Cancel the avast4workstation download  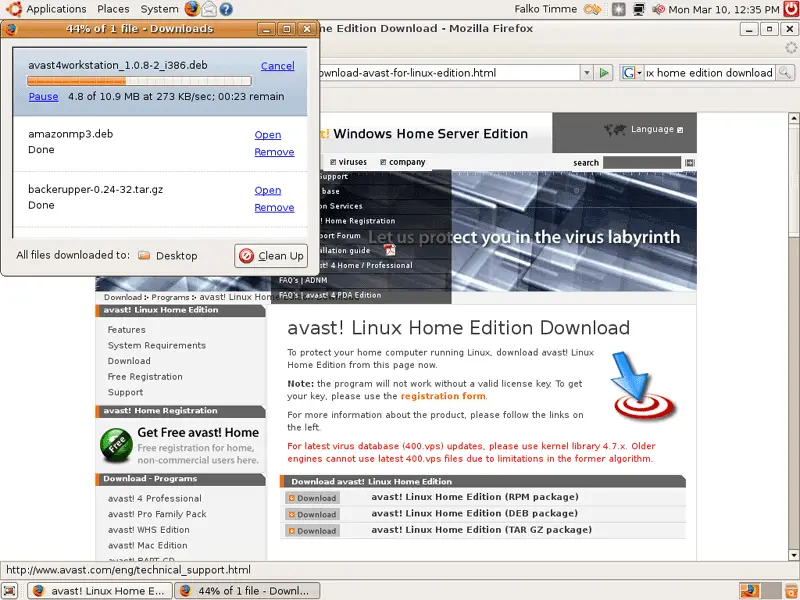278,66
